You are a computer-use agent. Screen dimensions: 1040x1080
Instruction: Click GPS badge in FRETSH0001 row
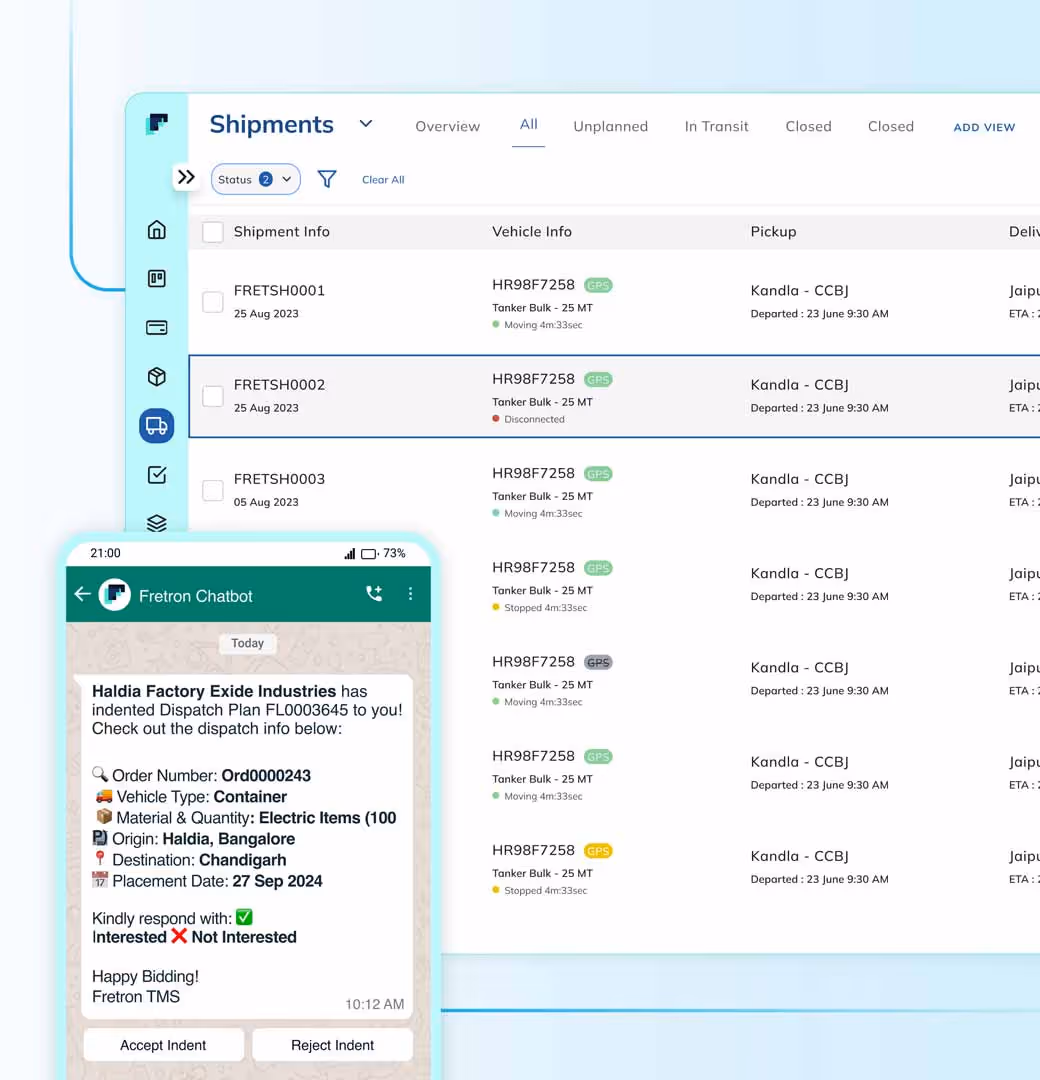pos(598,285)
